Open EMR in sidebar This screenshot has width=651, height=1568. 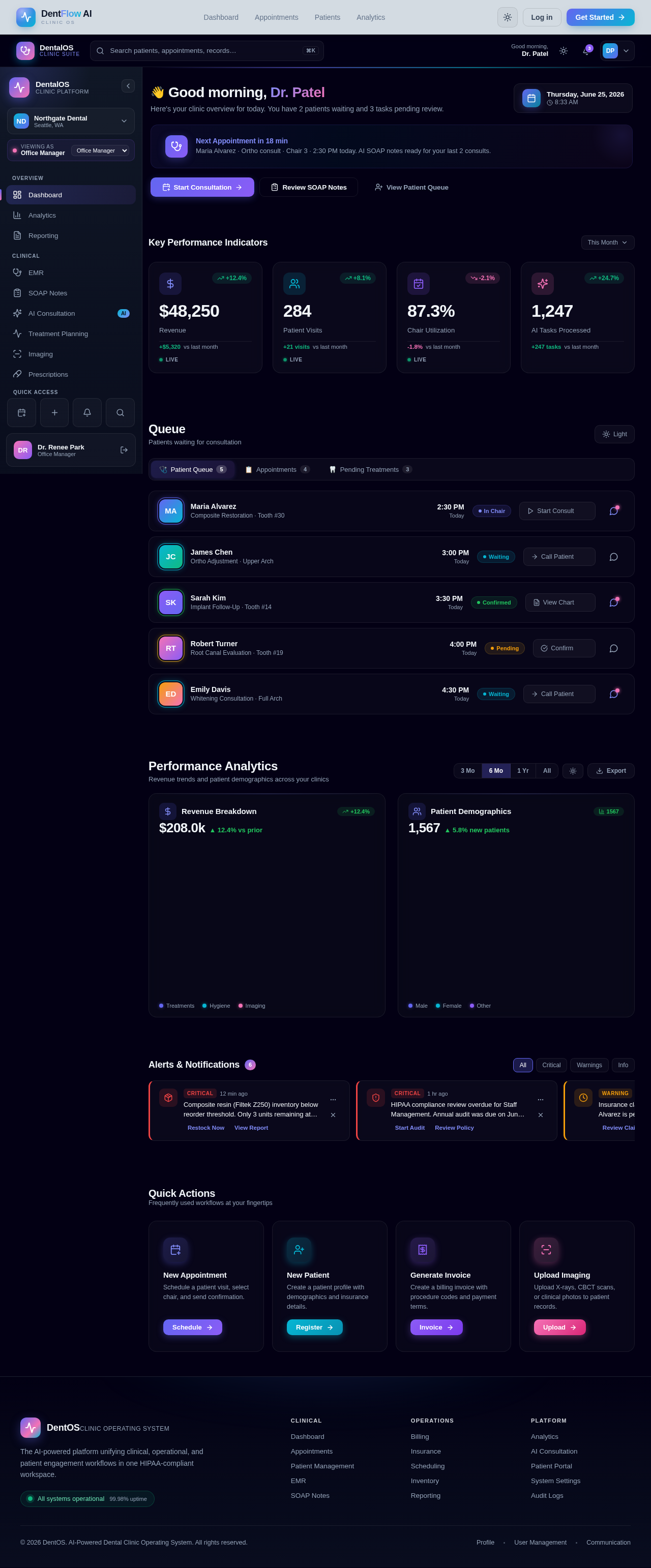71,273
